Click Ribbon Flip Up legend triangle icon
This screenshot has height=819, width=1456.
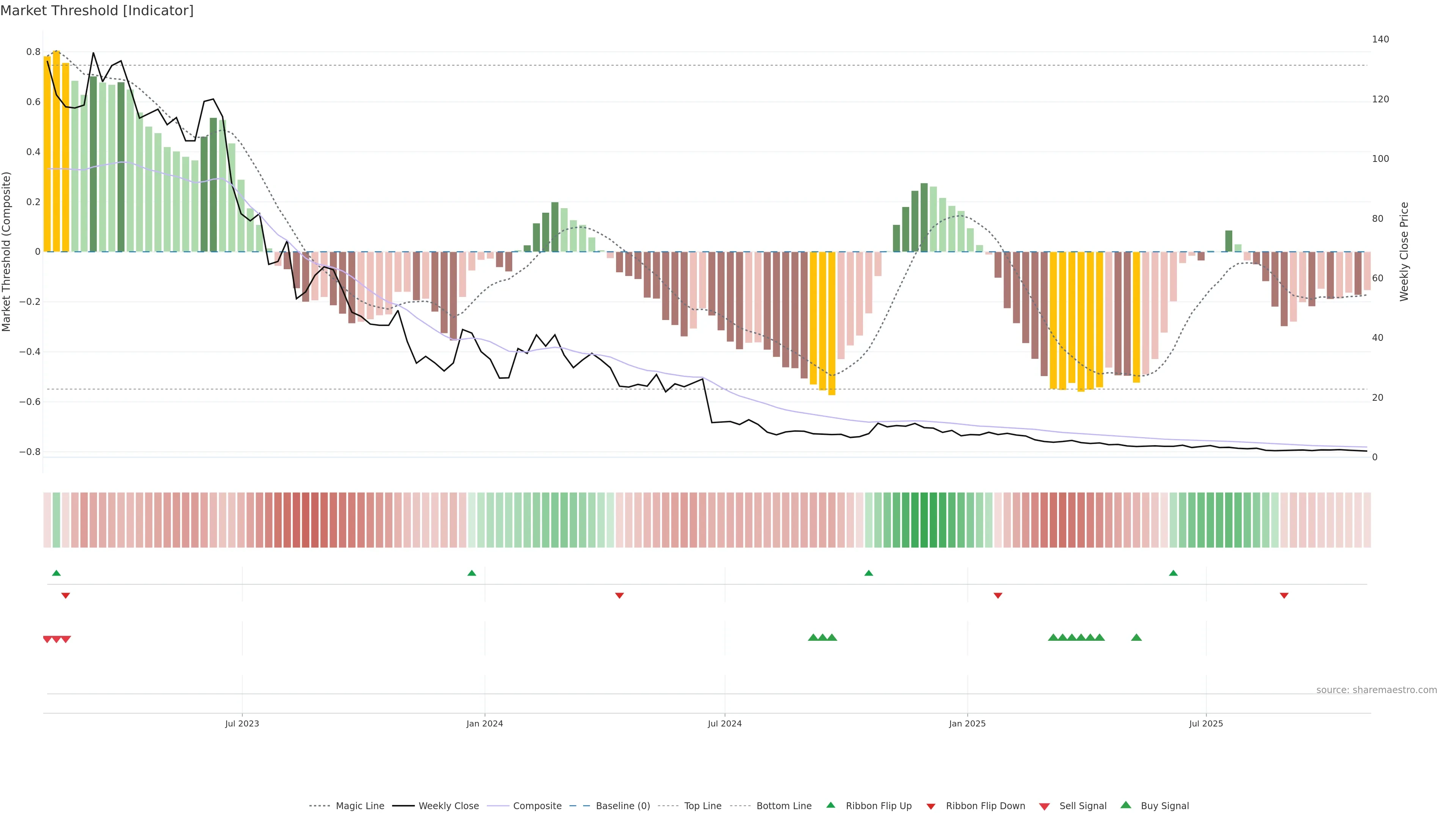pos(831,805)
